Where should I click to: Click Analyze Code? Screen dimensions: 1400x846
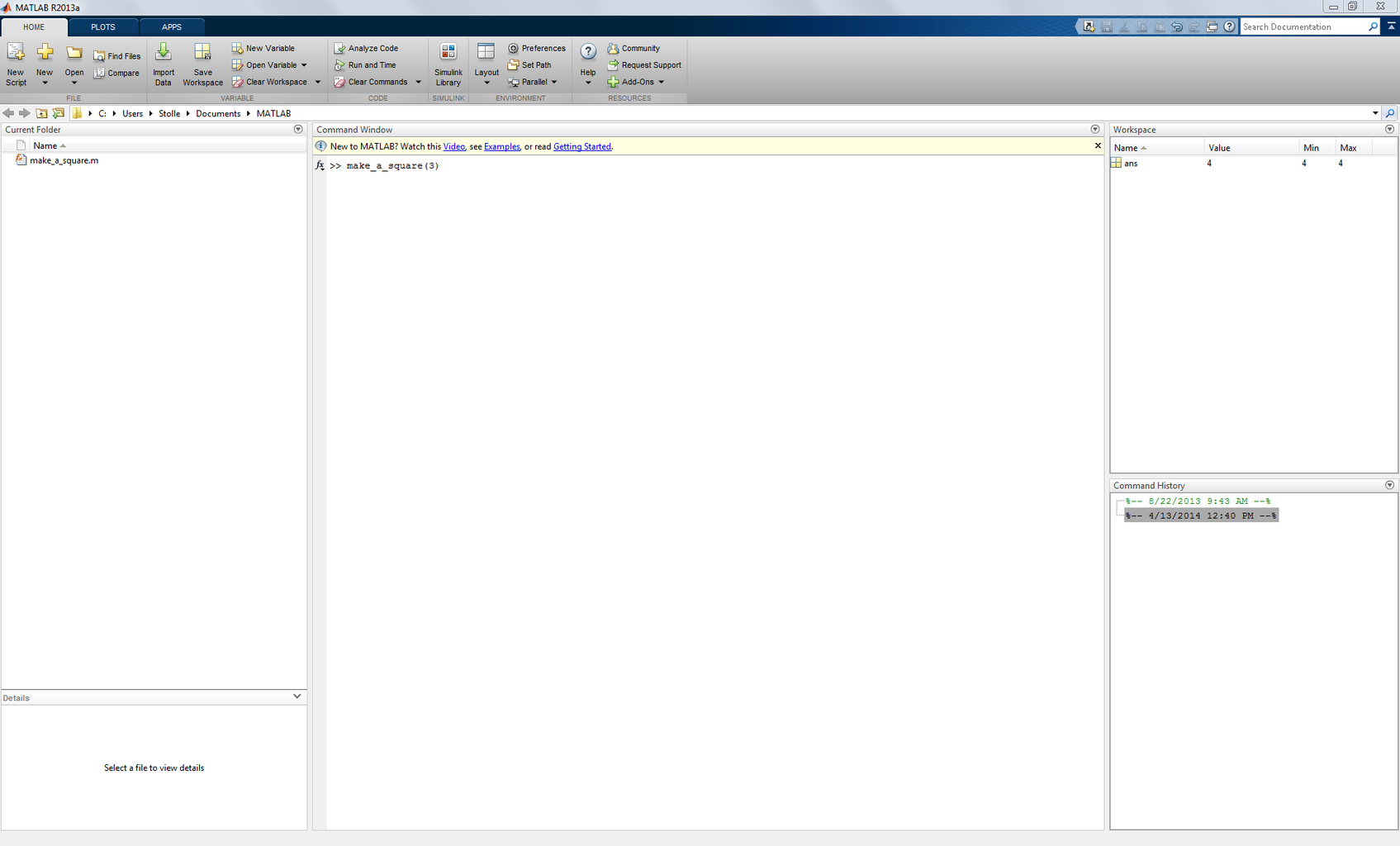tap(366, 48)
